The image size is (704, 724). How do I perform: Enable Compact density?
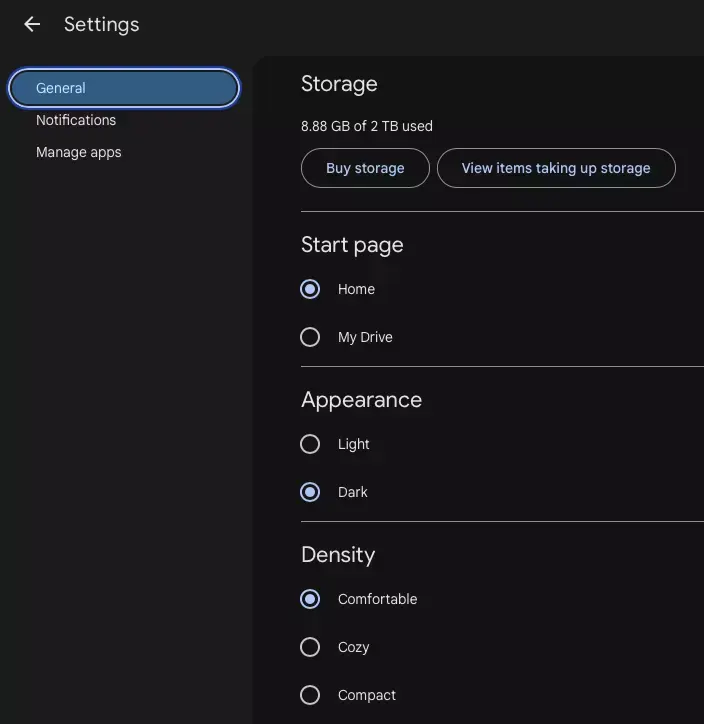pyautogui.click(x=310, y=695)
